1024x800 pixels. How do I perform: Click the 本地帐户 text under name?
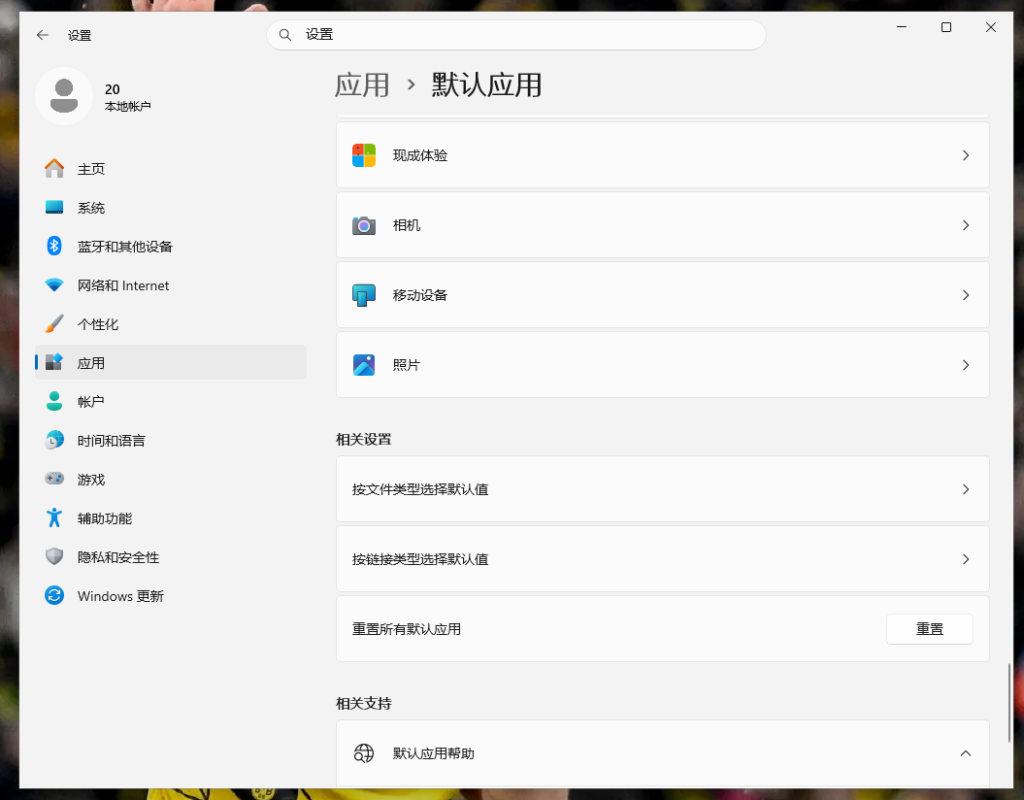127,106
